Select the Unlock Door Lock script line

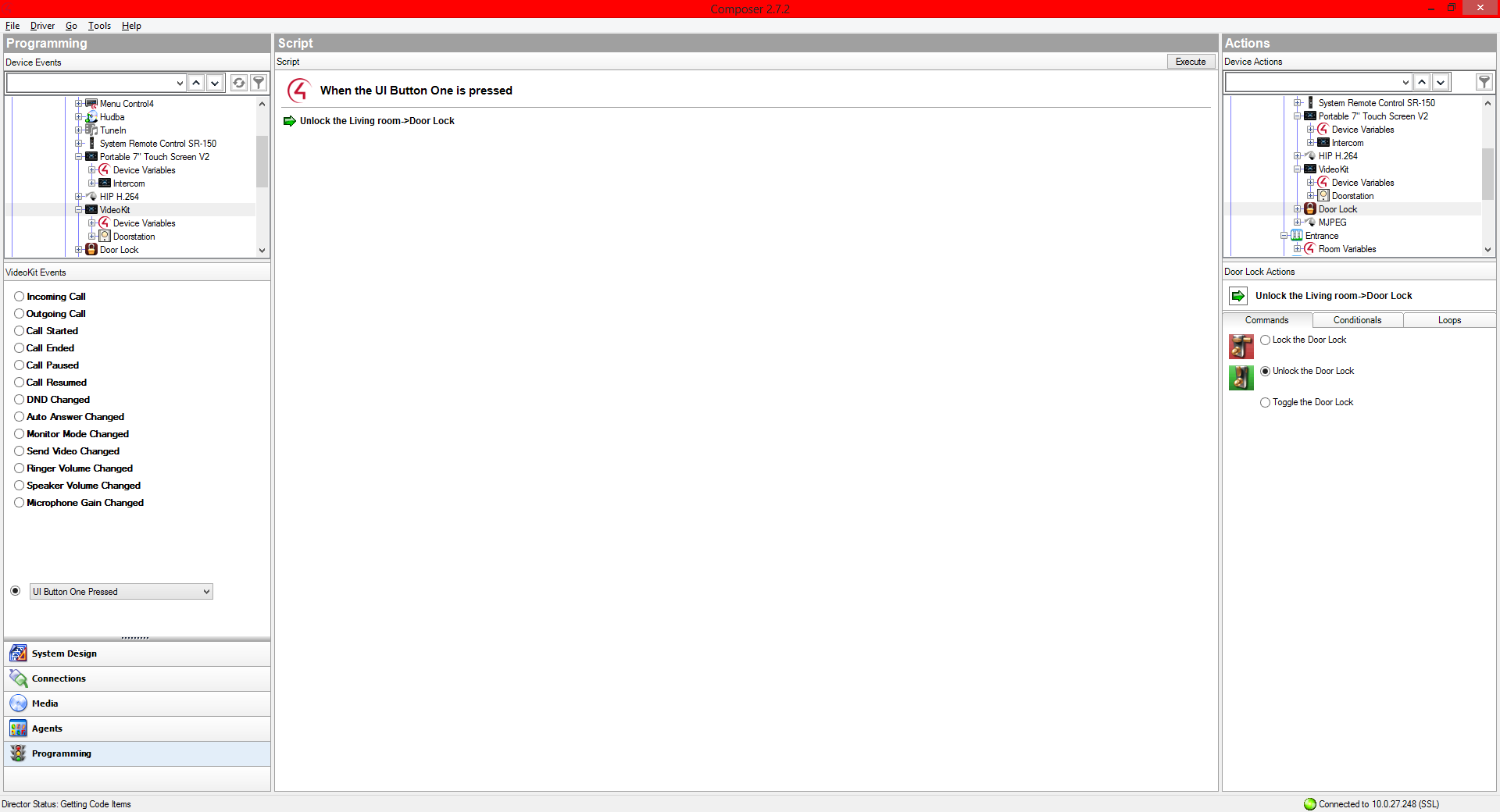(377, 121)
